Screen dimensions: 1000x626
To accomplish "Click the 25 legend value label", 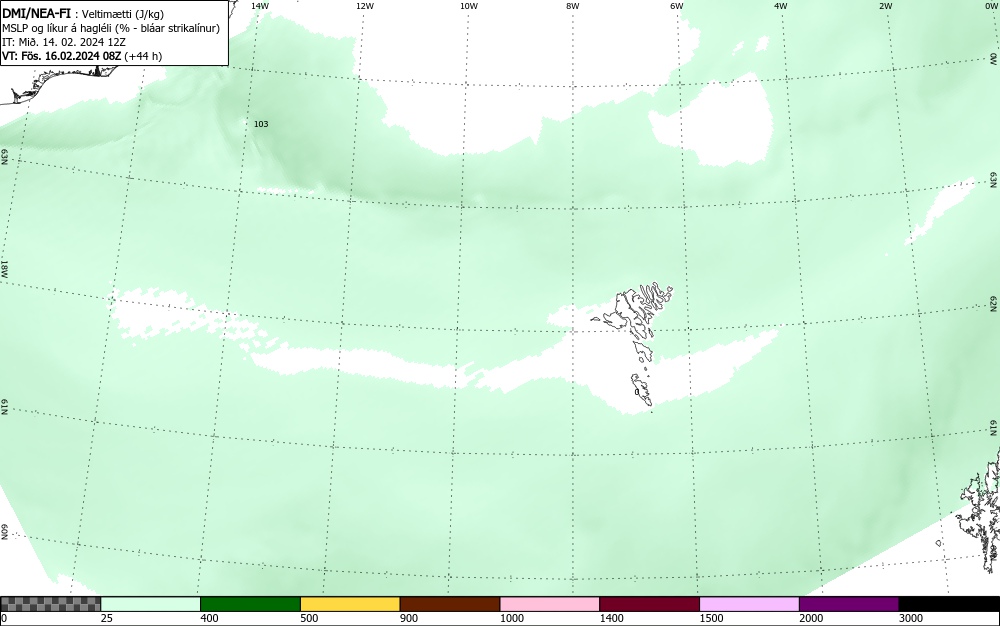I will pyautogui.click(x=107, y=618).
